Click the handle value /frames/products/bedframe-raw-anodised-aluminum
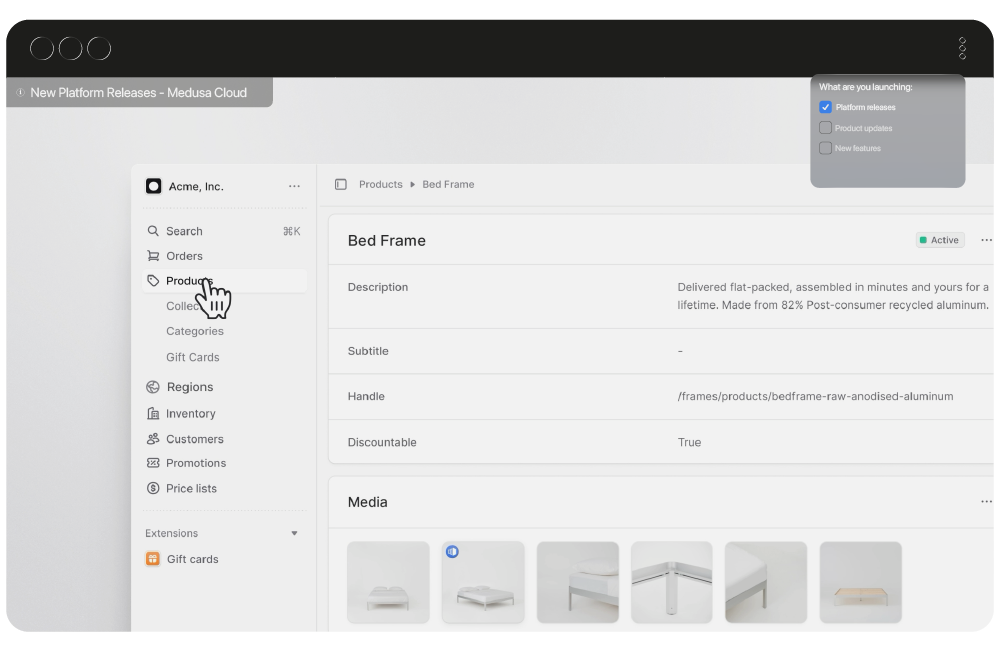 tap(815, 396)
